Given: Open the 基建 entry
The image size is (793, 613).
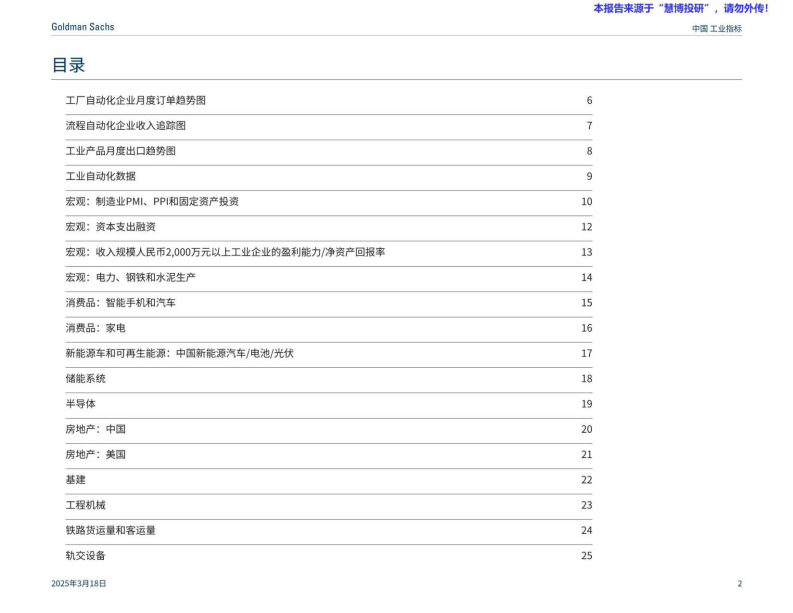Looking at the screenshot, I should coord(75,479).
